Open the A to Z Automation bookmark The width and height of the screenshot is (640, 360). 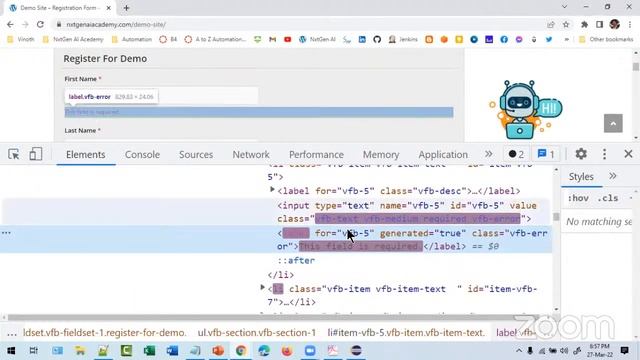[215, 39]
